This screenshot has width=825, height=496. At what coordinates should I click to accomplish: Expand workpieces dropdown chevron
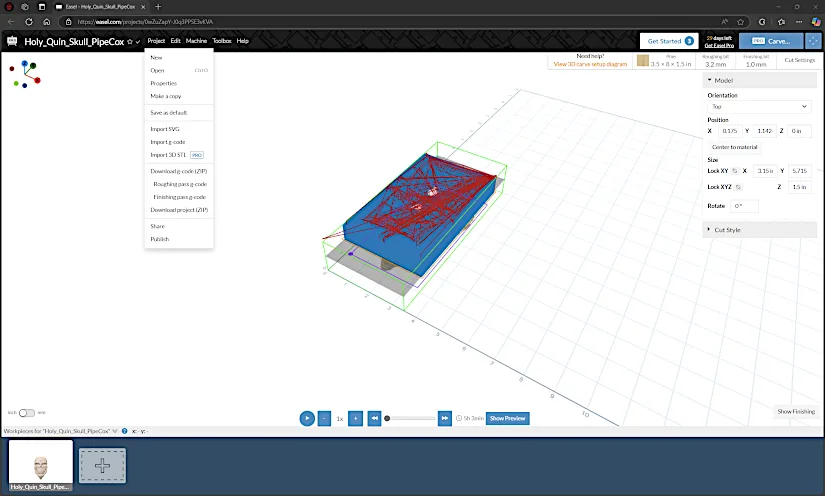coord(115,431)
